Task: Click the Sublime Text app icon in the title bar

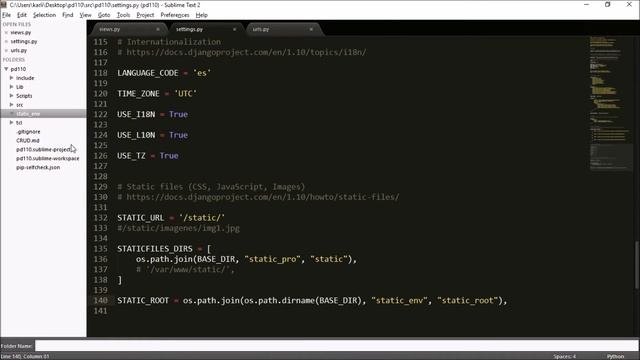Action: click(x=4, y=4)
